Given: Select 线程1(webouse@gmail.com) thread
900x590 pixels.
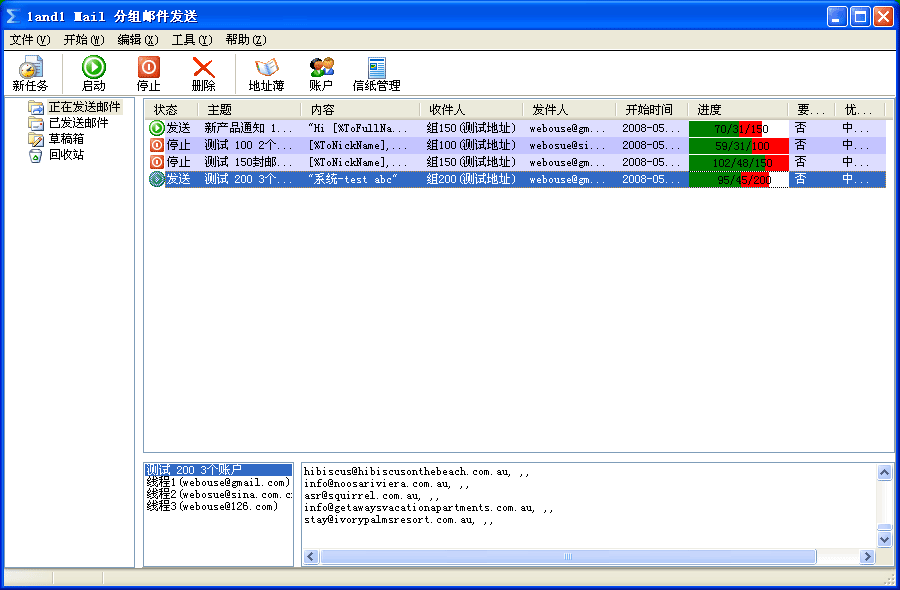Looking at the screenshot, I should click(218, 482).
